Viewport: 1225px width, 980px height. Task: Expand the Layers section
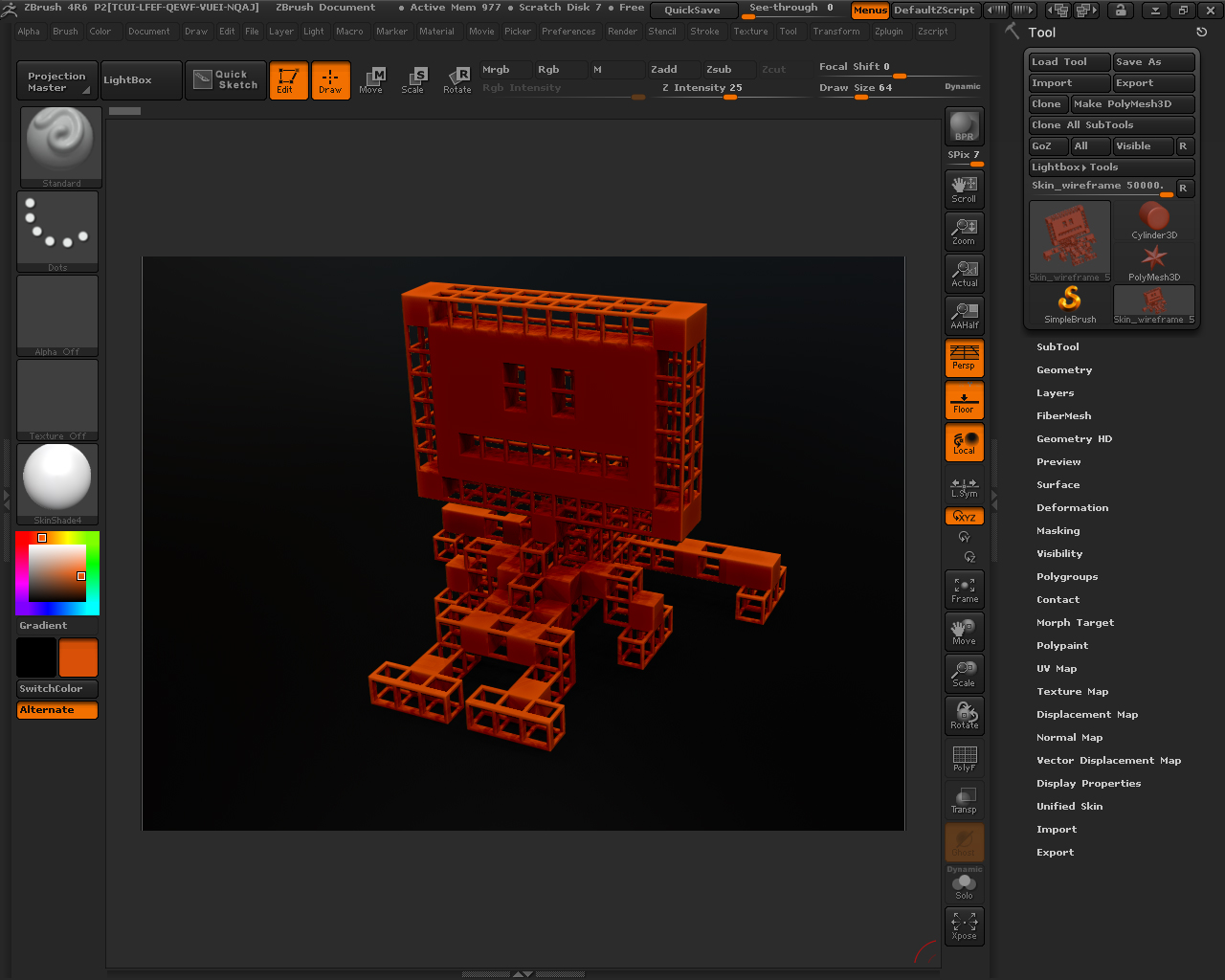1055,392
